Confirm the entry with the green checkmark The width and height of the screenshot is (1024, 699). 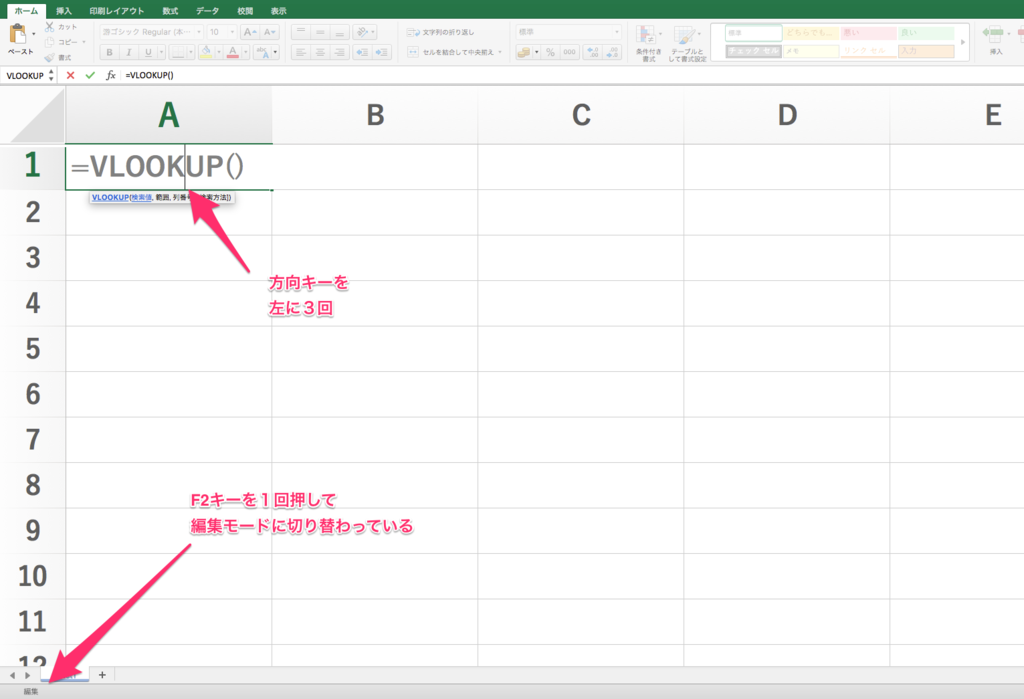click(x=90, y=74)
